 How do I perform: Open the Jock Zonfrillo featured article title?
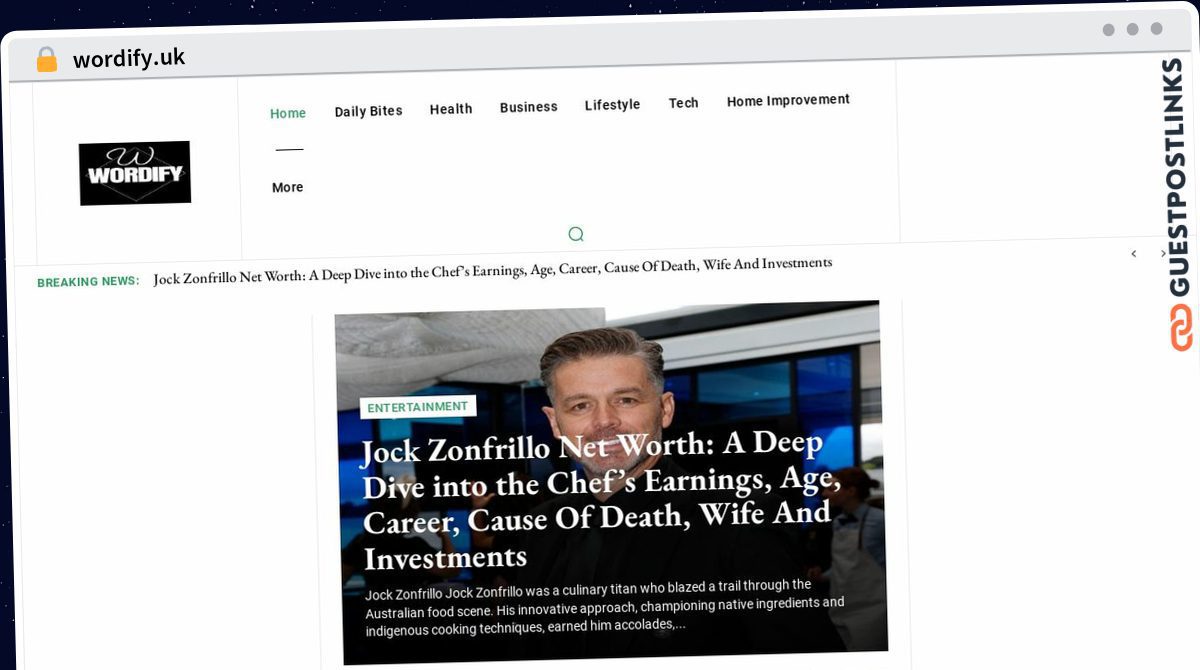pyautogui.click(x=595, y=500)
